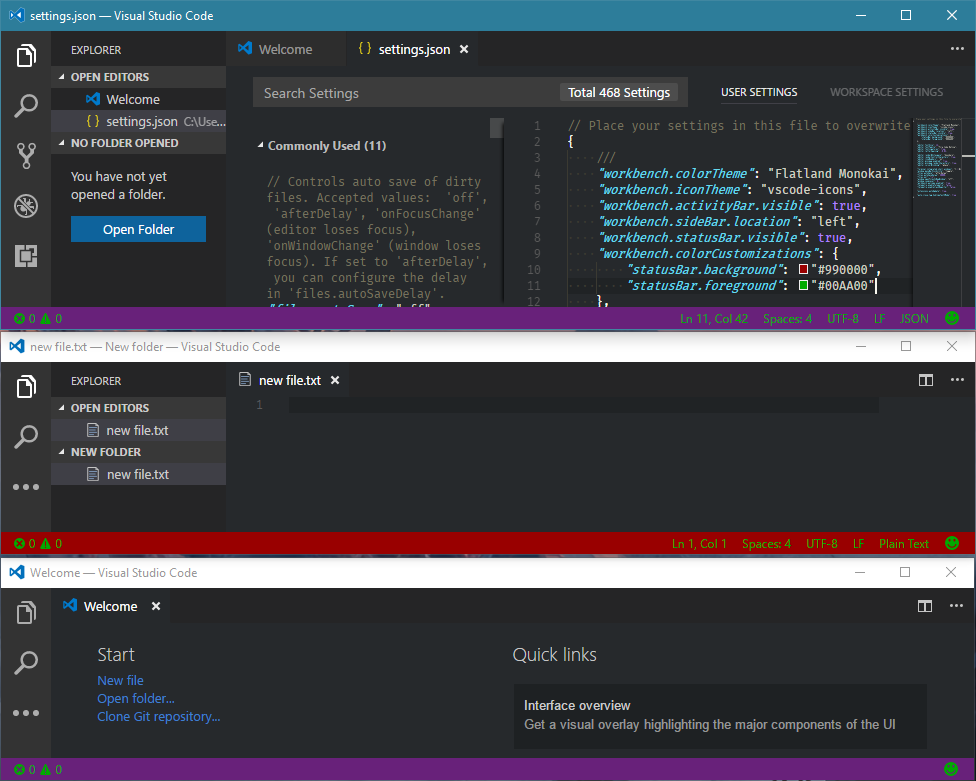Select the settings.json tab
Image resolution: width=976 pixels, height=781 pixels.
[414, 49]
